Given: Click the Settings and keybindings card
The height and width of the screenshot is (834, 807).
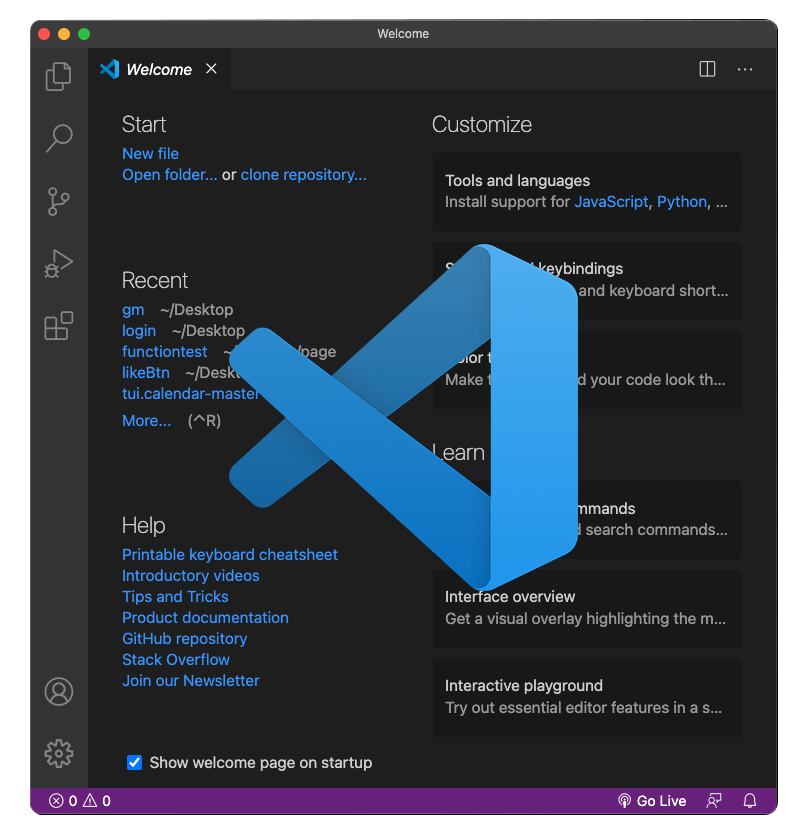Looking at the screenshot, I should pyautogui.click(x=587, y=281).
